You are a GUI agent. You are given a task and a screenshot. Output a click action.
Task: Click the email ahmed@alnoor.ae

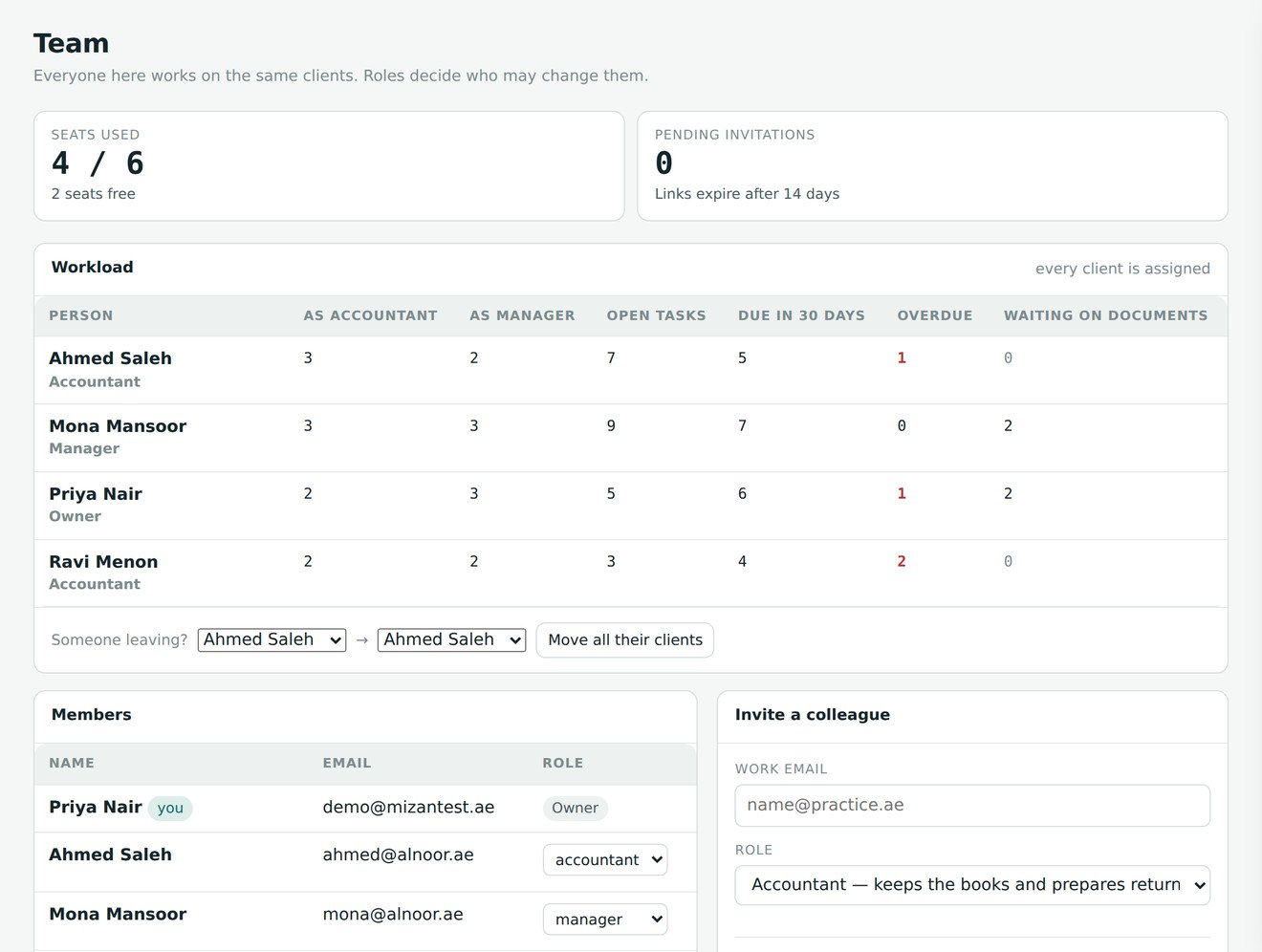click(x=398, y=855)
